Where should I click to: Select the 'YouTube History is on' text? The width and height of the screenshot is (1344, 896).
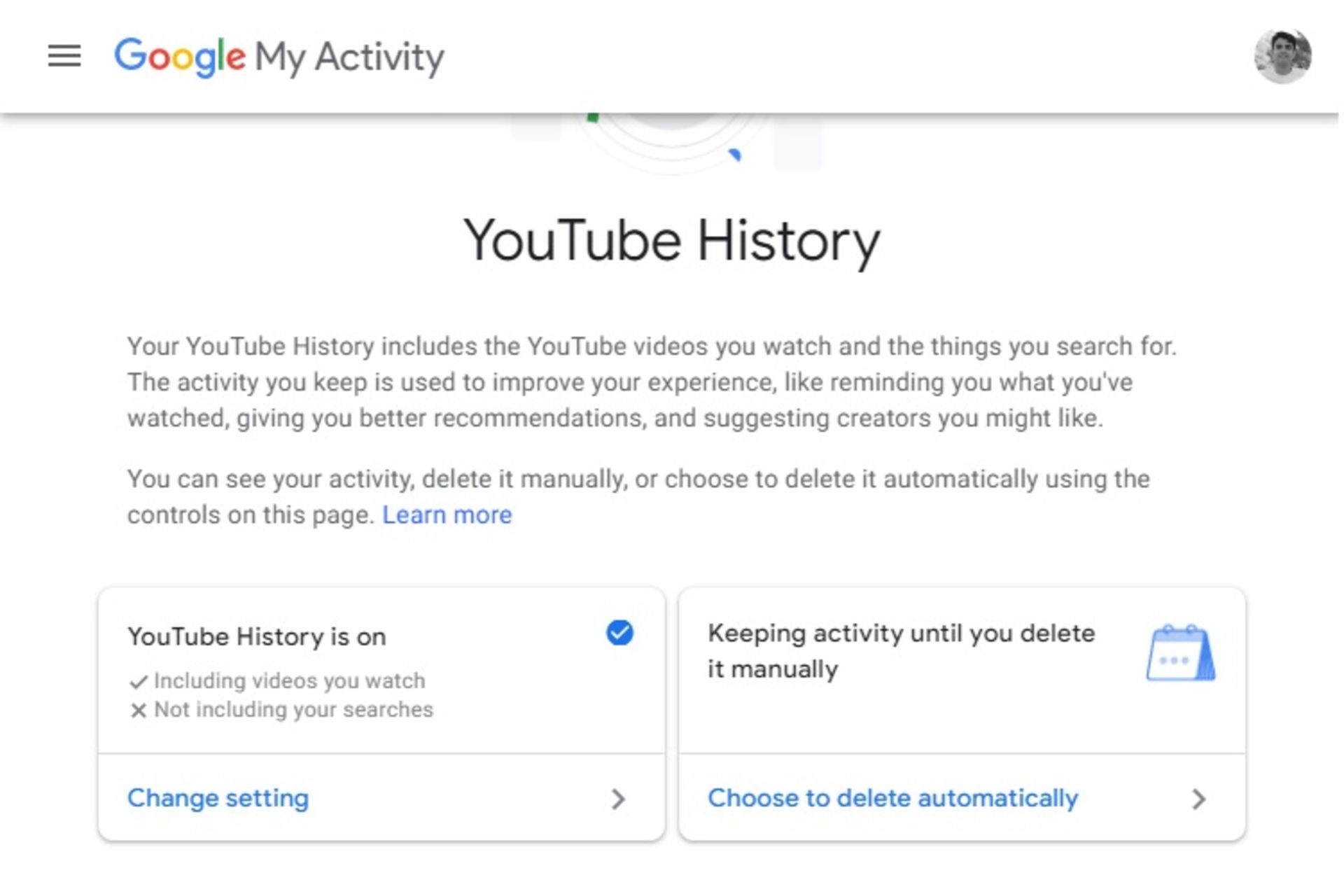(257, 636)
